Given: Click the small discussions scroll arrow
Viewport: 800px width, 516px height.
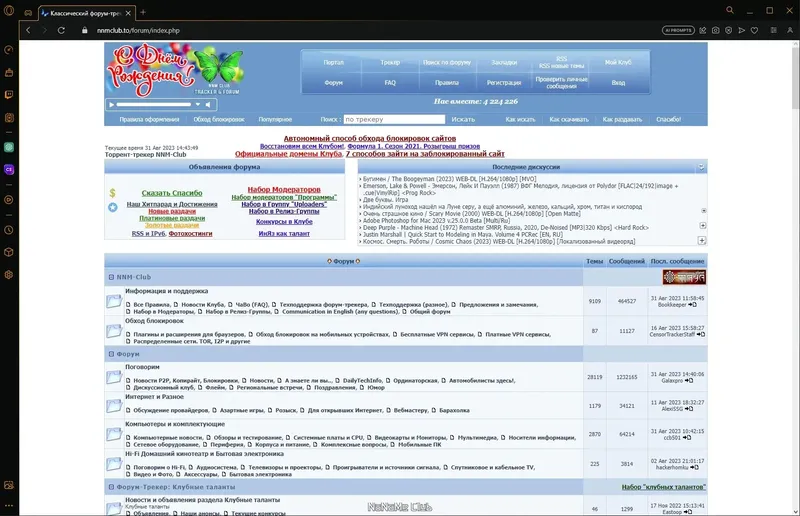Looking at the screenshot, I should (704, 210).
